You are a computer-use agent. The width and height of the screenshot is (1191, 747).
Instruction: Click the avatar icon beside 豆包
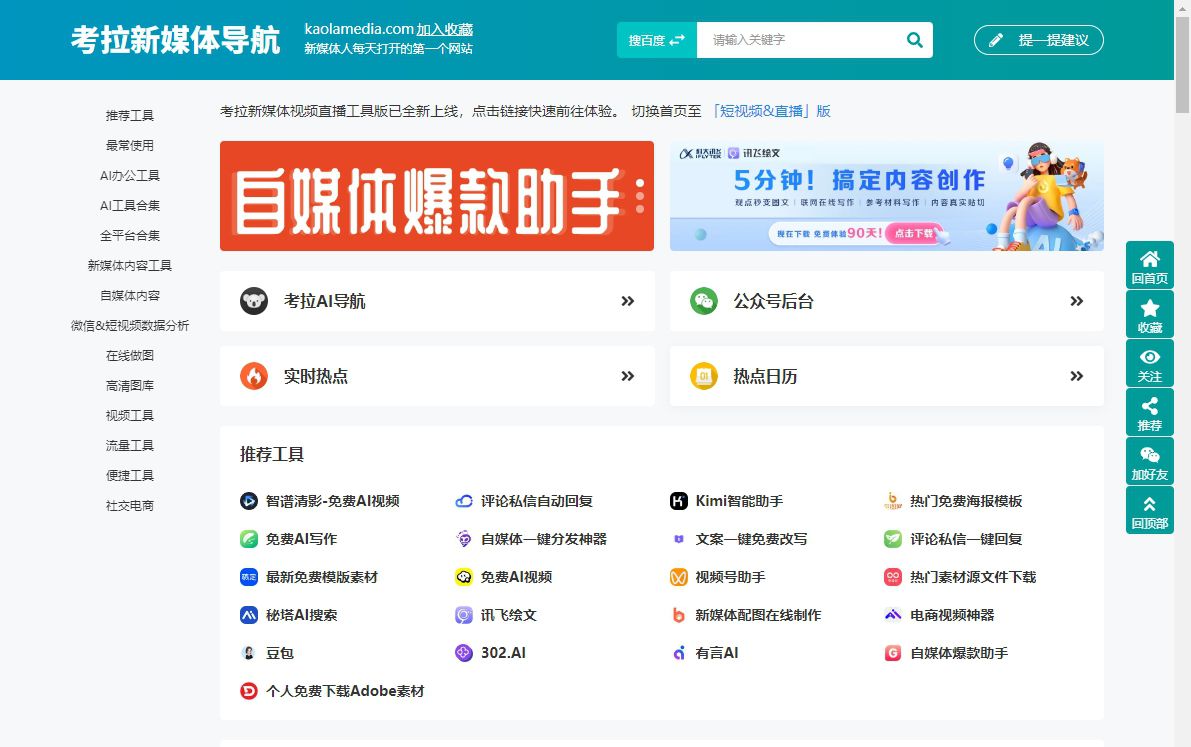point(249,653)
